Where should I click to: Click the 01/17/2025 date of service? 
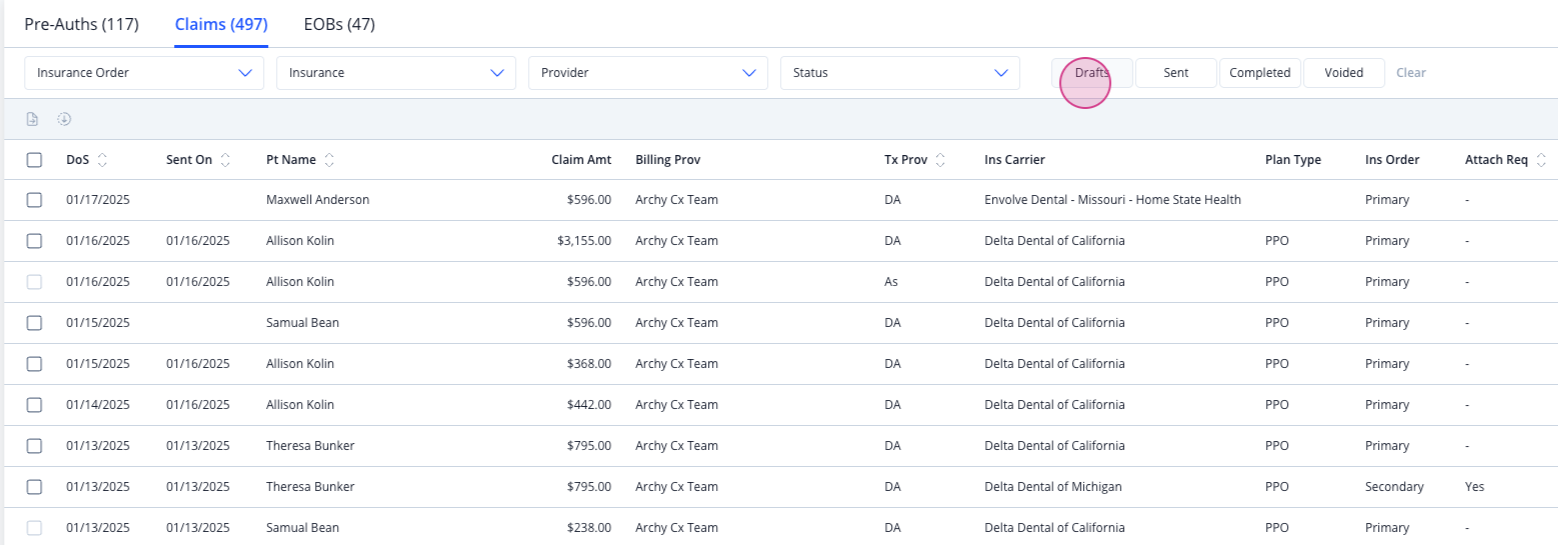point(98,200)
